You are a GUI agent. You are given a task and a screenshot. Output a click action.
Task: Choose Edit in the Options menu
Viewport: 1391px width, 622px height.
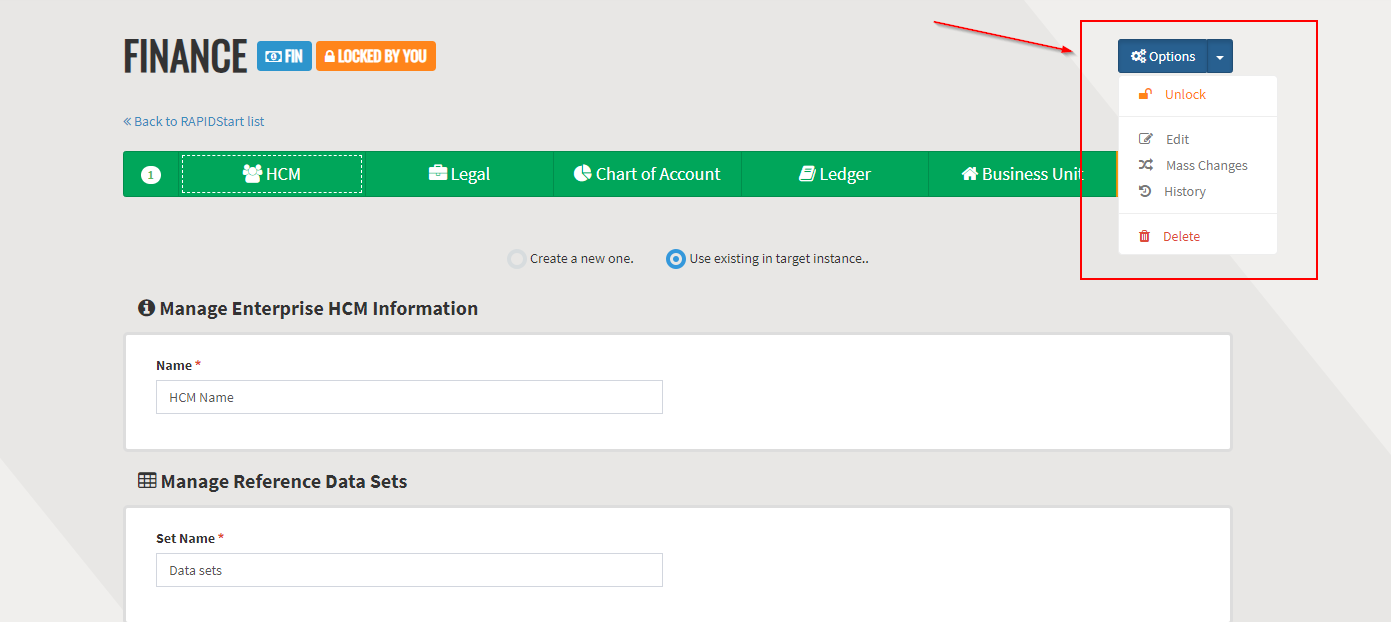pos(1177,140)
